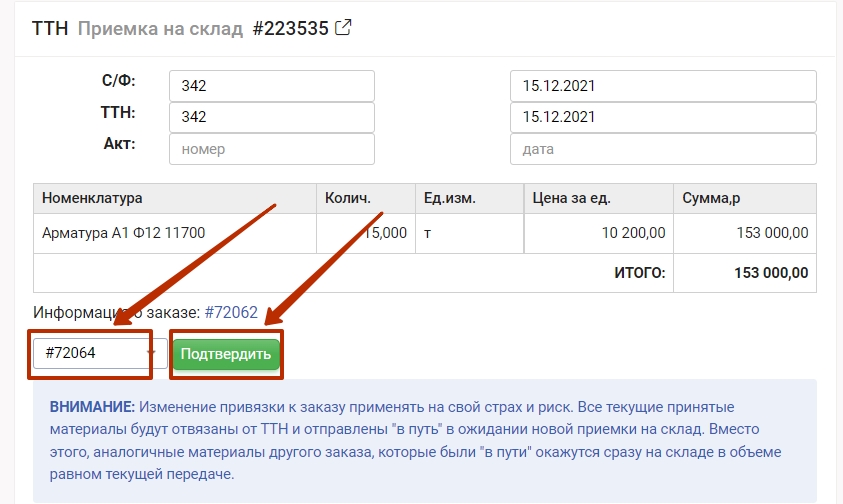This screenshot has height=504, width=843.
Task: Click the С/Ф date field
Action: tap(663, 86)
